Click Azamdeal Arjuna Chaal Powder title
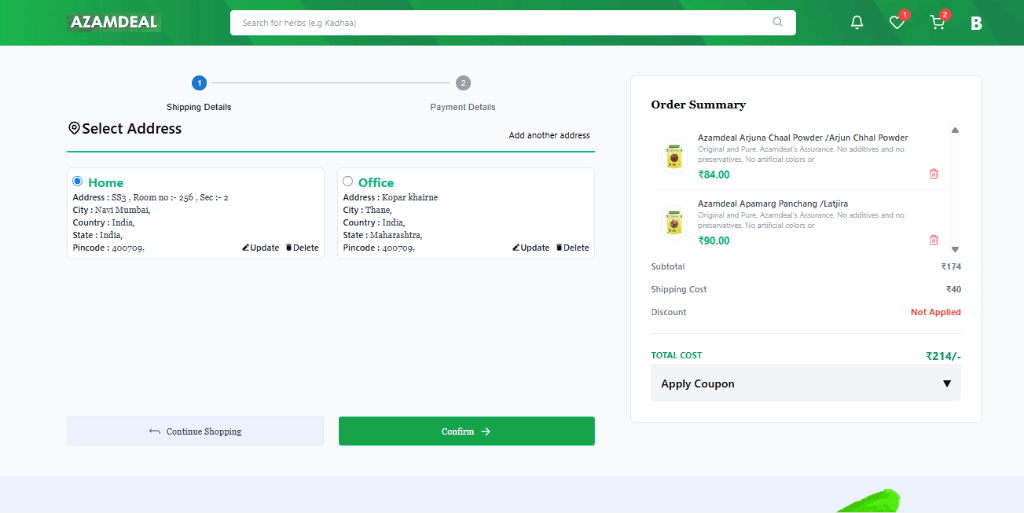1024x513 pixels. point(803,138)
